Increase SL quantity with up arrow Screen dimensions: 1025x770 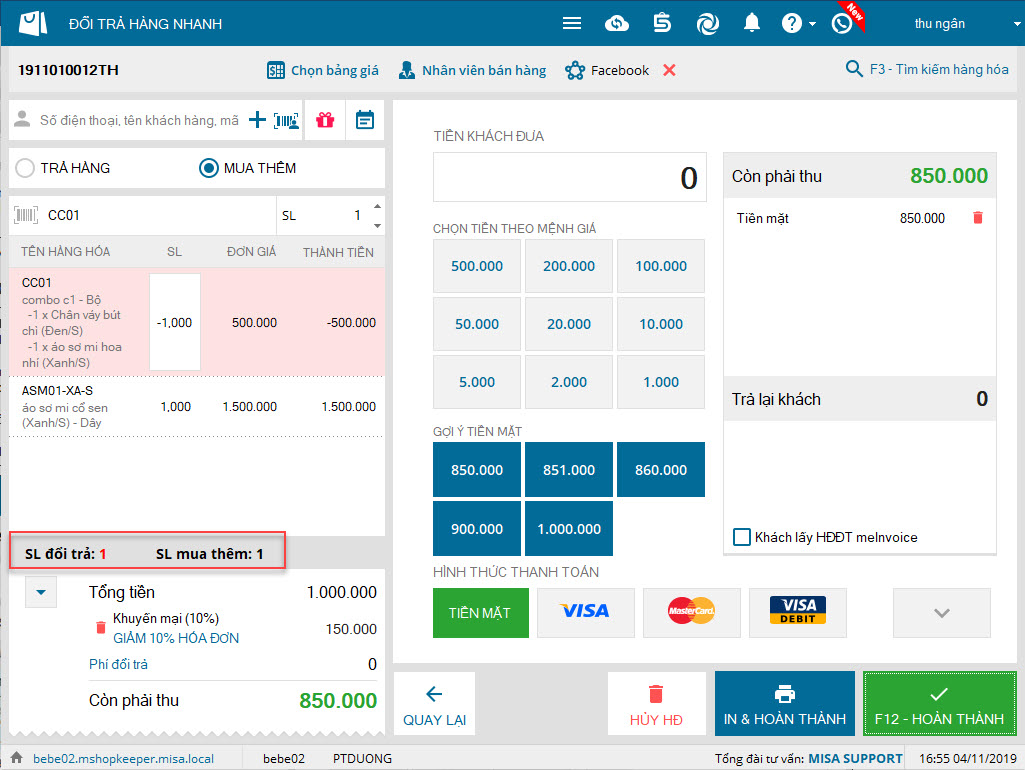(377, 207)
